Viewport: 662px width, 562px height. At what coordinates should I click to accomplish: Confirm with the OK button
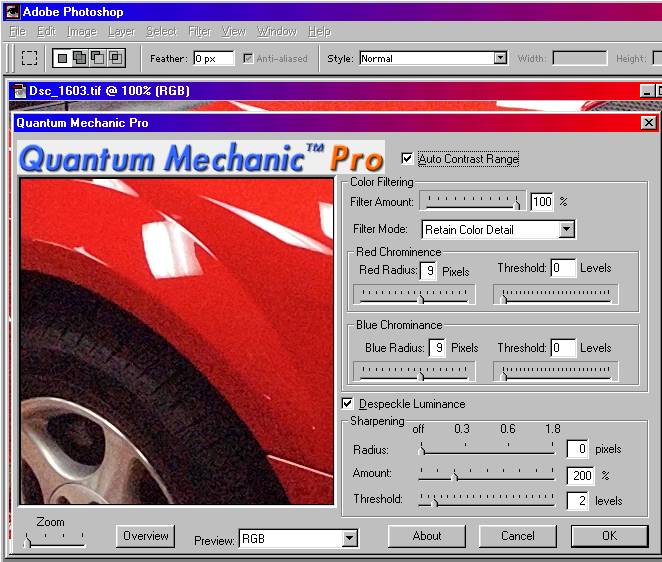click(609, 536)
